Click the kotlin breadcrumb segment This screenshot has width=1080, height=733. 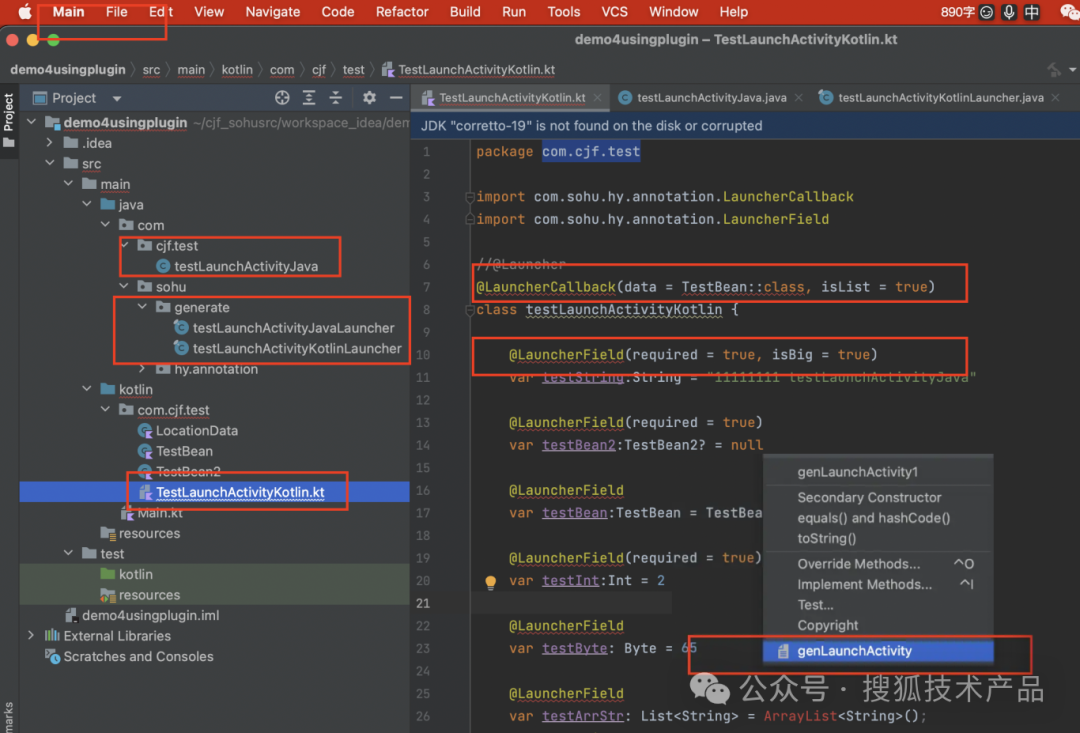tap(237, 70)
